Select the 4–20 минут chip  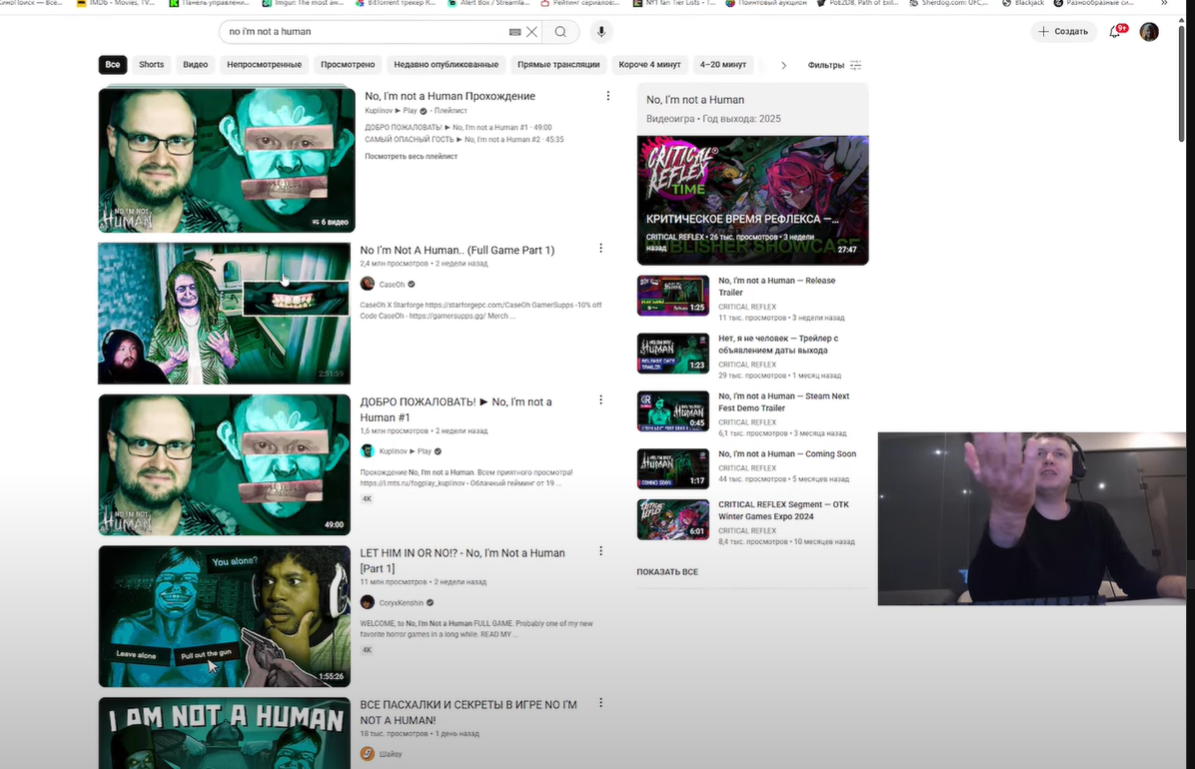[x=722, y=65]
